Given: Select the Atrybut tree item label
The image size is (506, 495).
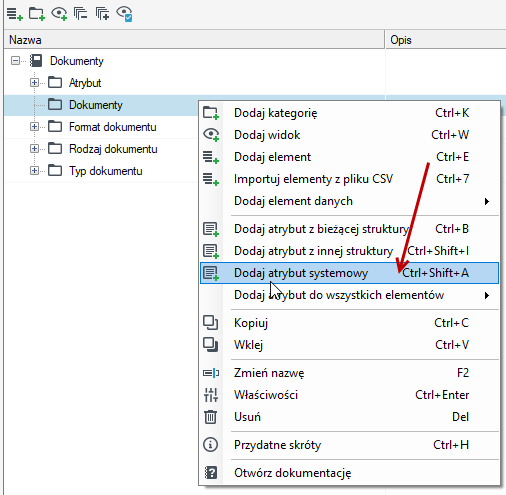Looking at the screenshot, I should tap(85, 83).
